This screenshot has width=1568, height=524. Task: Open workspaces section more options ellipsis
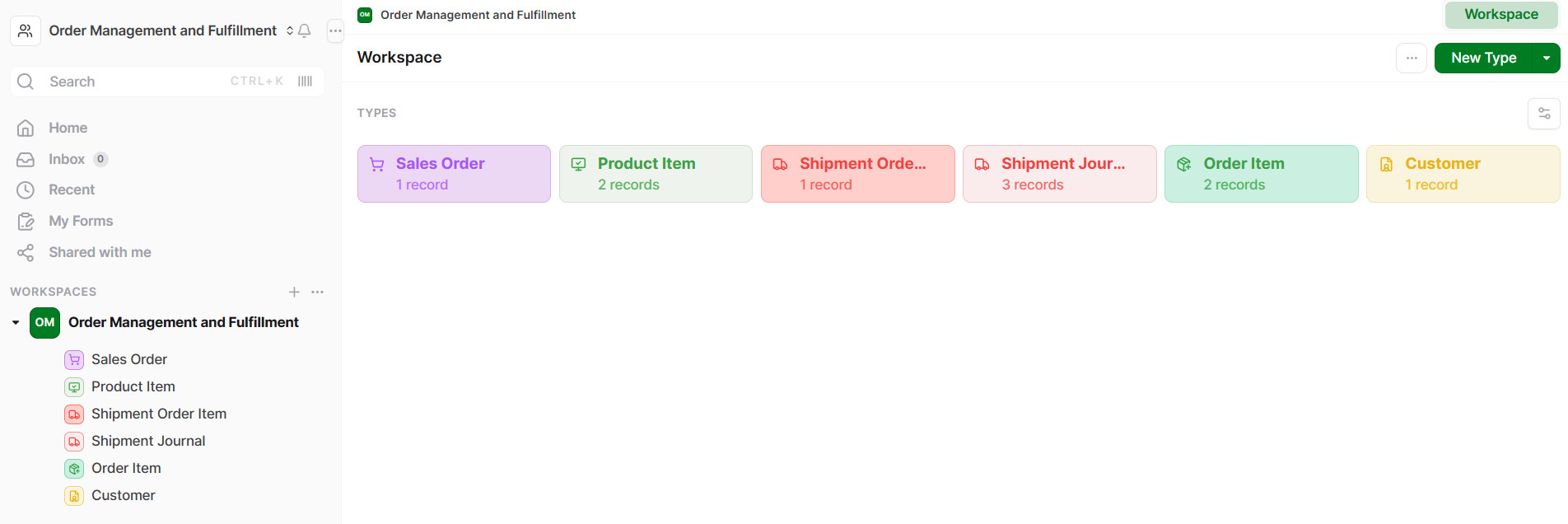[x=318, y=292]
